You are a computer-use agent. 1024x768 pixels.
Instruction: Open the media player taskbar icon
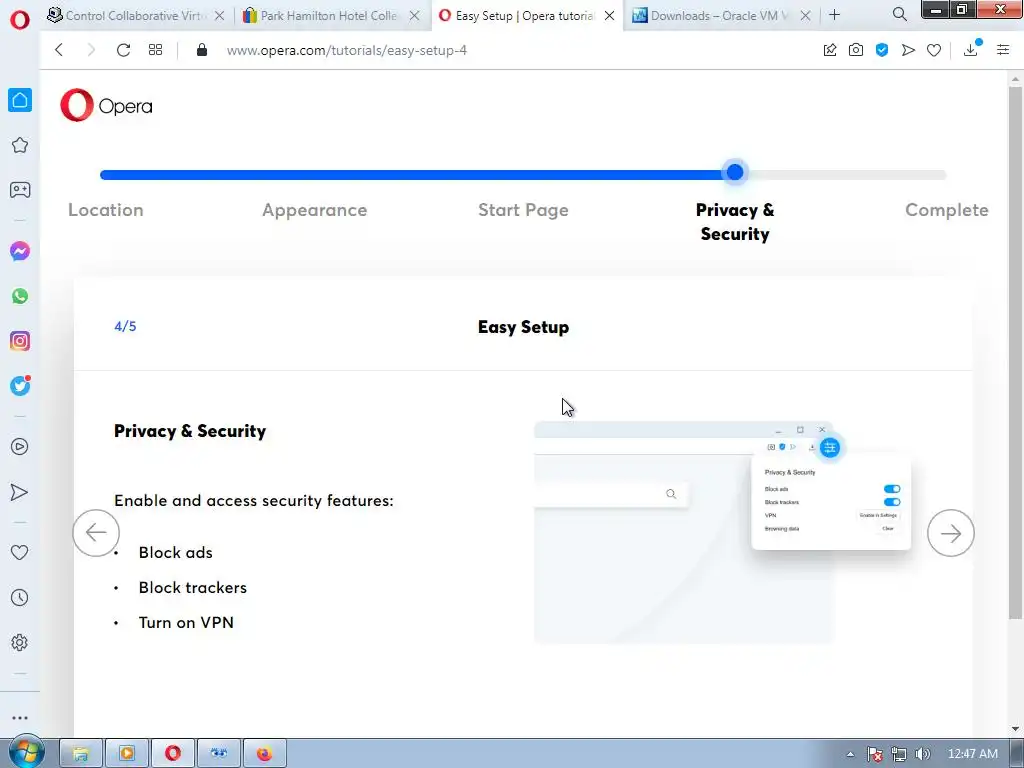127,754
